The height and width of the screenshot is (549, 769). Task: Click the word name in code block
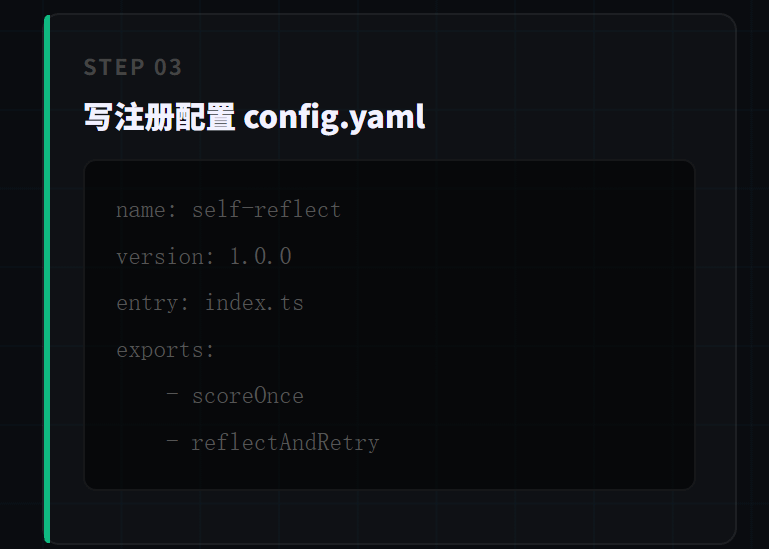pos(141,210)
